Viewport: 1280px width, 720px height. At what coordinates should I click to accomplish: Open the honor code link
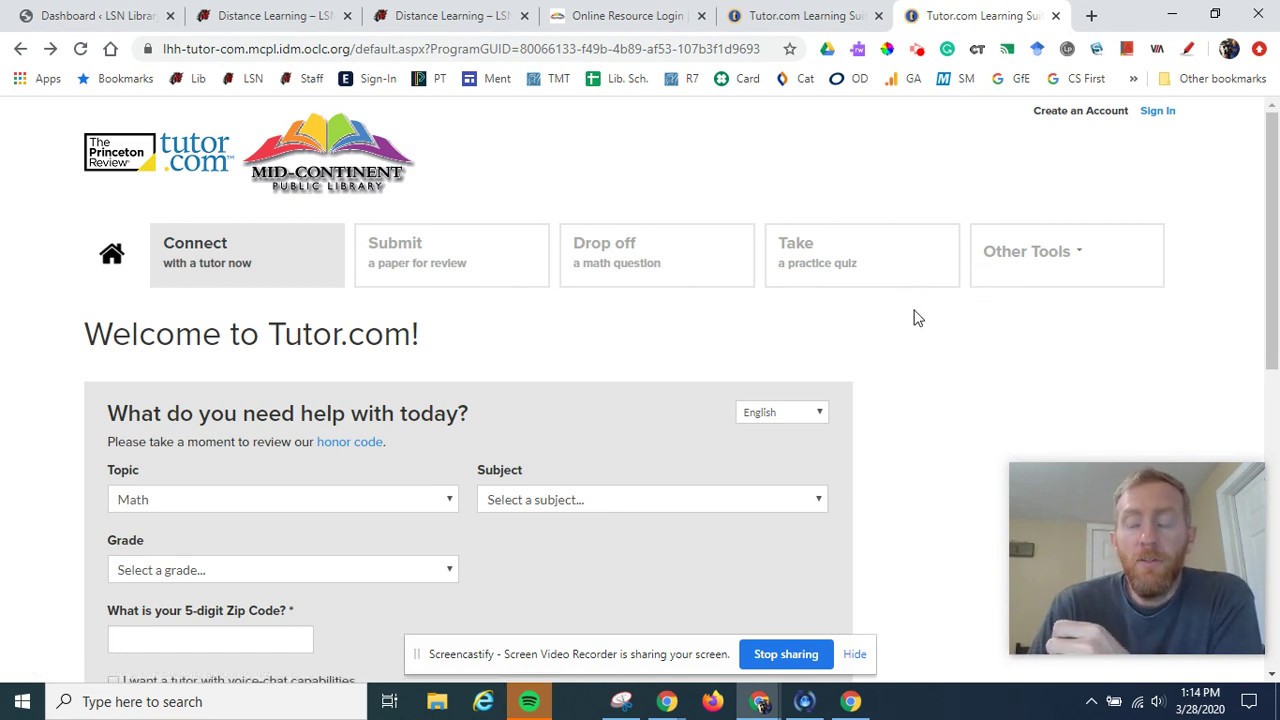[x=349, y=441]
